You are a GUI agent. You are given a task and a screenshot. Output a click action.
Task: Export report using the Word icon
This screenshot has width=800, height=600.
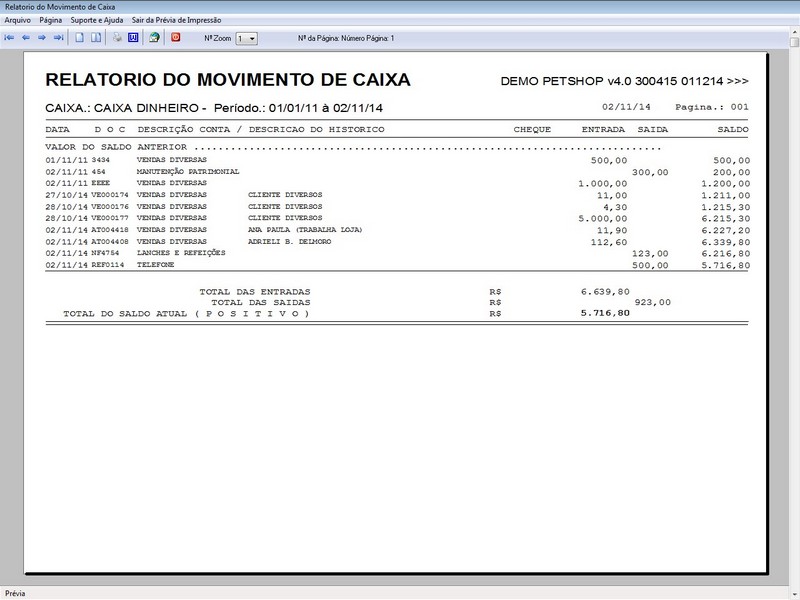133,38
